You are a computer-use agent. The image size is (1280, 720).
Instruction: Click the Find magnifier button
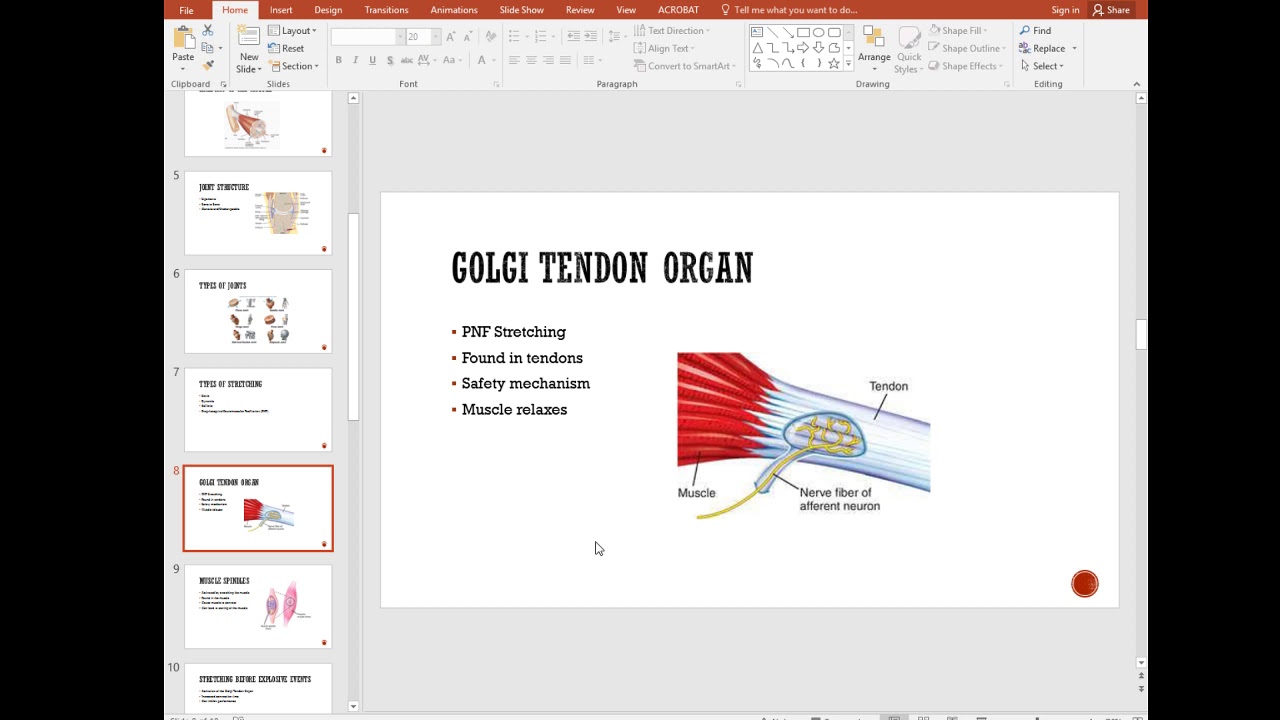pos(1035,31)
